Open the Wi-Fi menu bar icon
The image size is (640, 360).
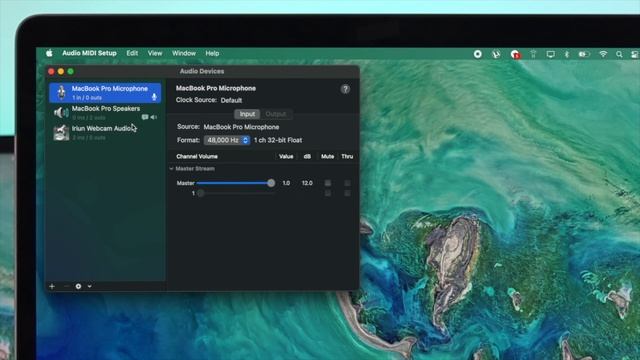point(603,54)
